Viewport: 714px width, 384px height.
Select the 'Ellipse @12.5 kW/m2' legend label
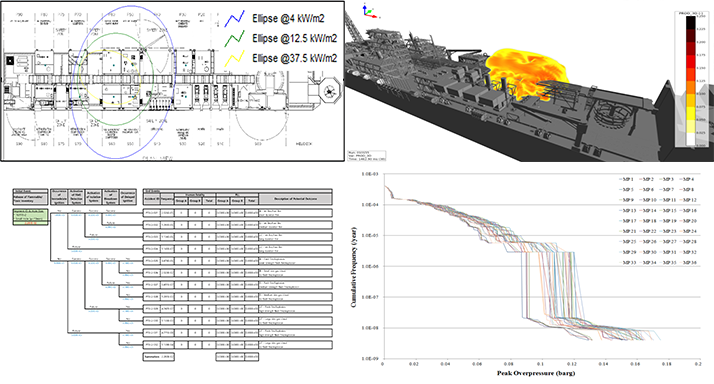pos(295,39)
